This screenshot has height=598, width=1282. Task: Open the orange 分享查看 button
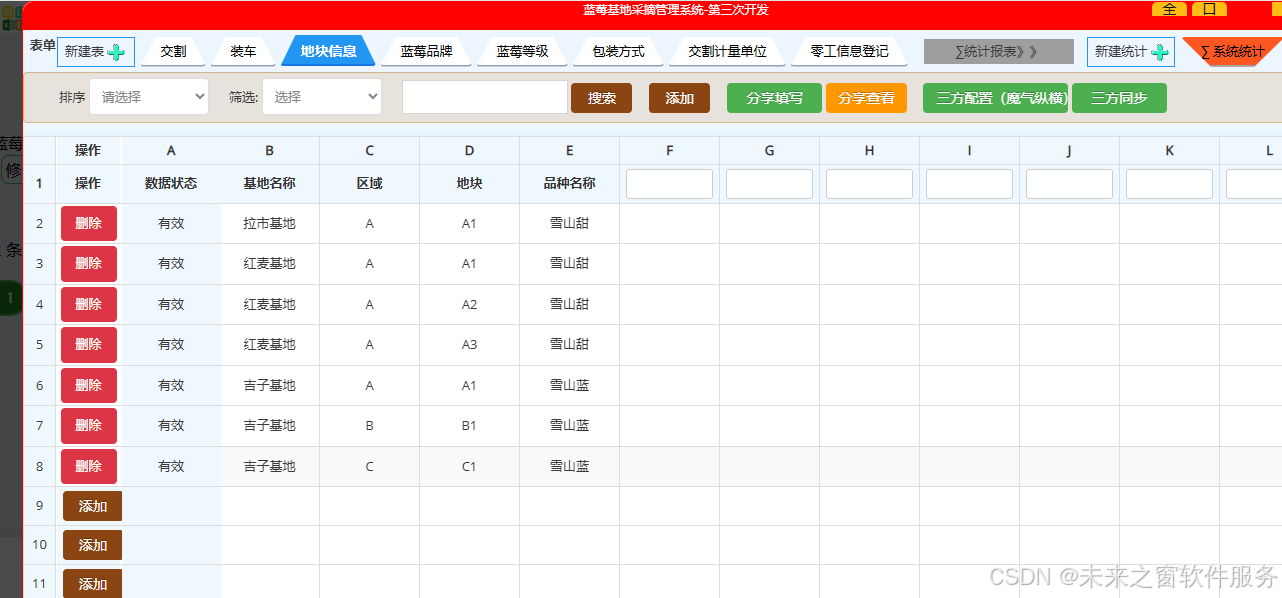pos(866,98)
